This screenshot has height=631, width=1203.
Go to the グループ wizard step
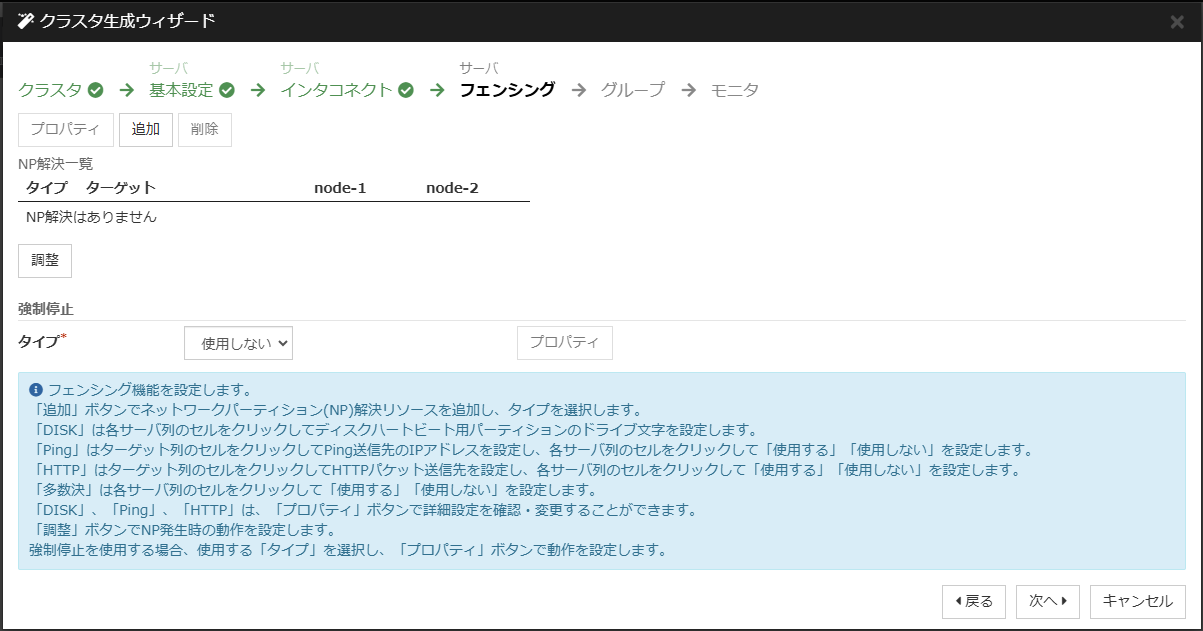[x=632, y=90]
